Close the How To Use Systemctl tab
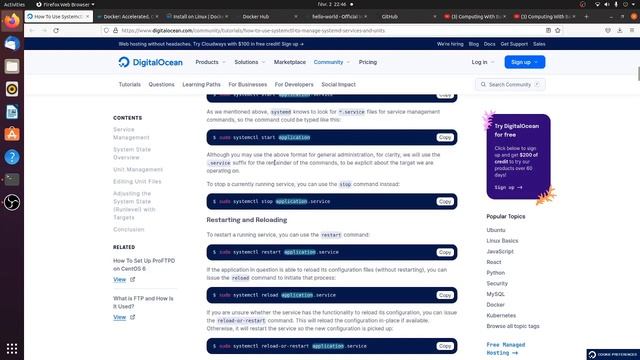 (87, 16)
